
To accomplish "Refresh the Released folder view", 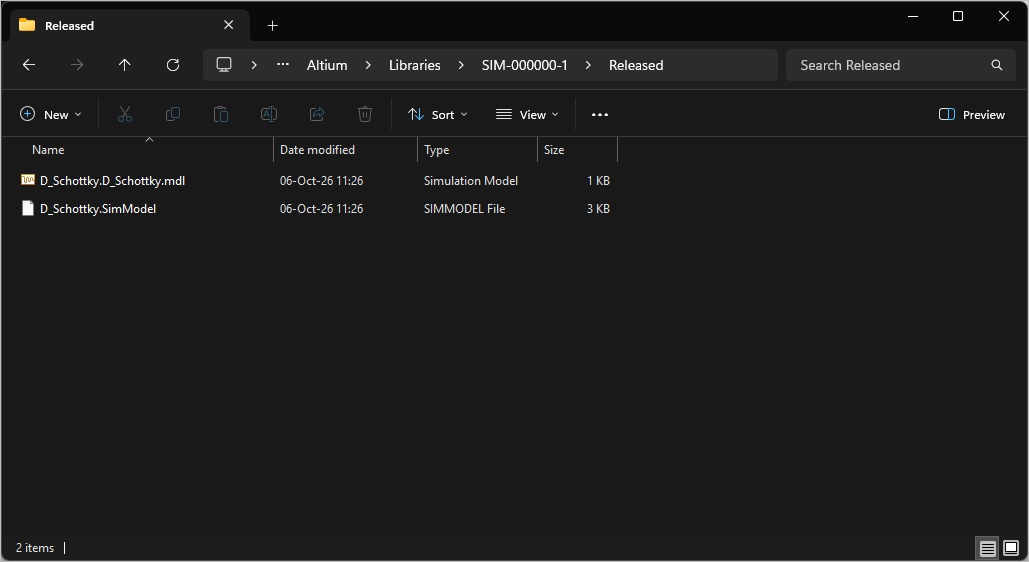I will tap(173, 65).
